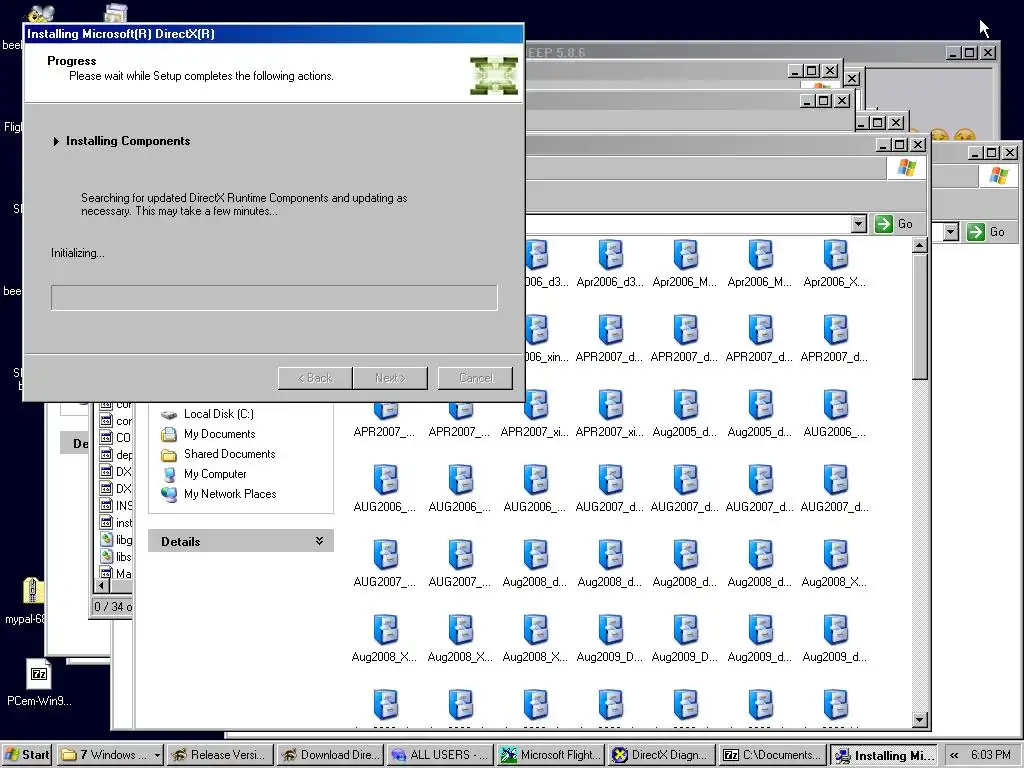Switch to C:\Documents... 7-Zip taskbar window

pyautogui.click(x=771, y=755)
